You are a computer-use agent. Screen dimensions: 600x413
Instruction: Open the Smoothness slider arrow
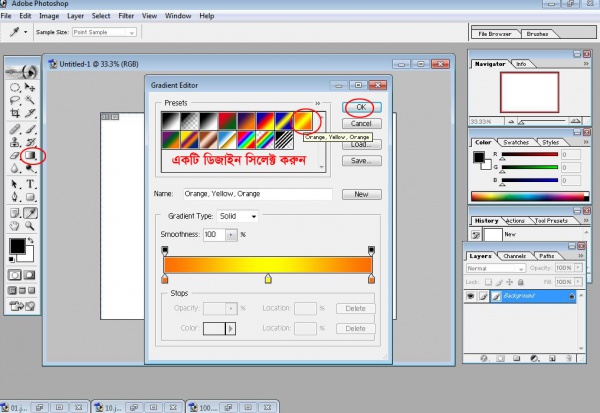tap(231, 235)
